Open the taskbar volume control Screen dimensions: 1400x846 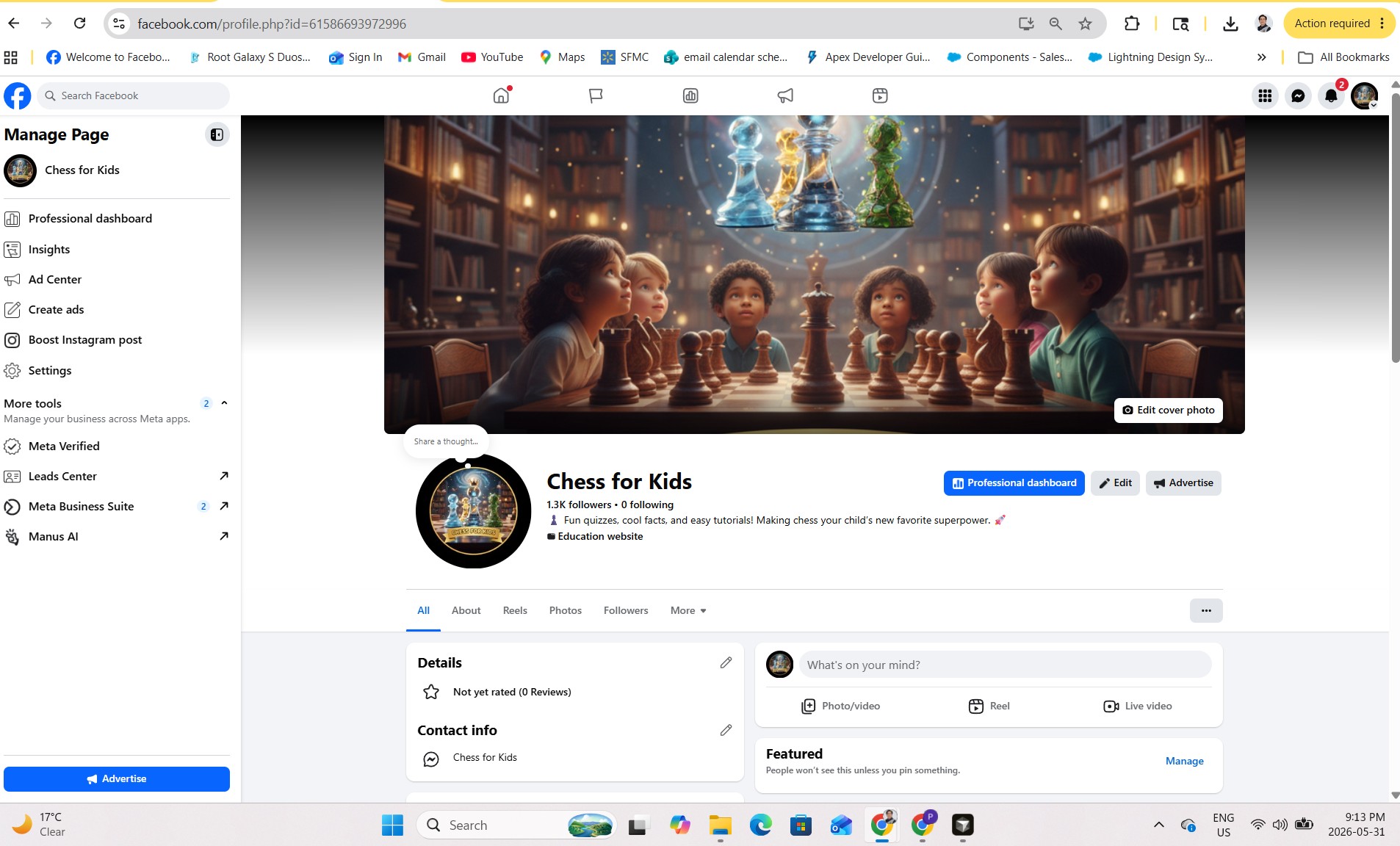pos(1280,825)
